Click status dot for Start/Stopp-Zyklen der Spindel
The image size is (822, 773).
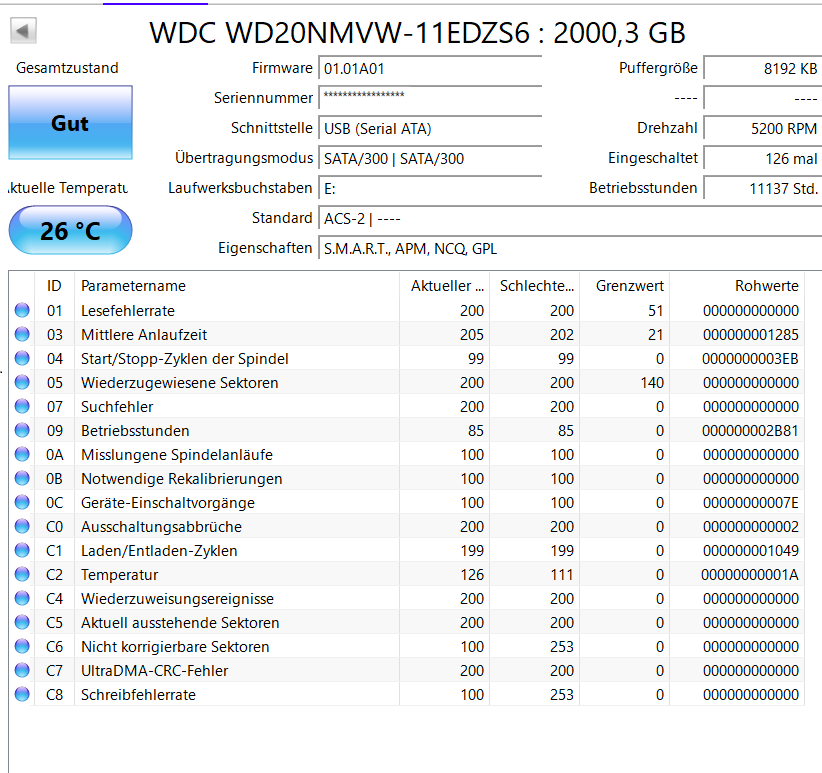22,358
